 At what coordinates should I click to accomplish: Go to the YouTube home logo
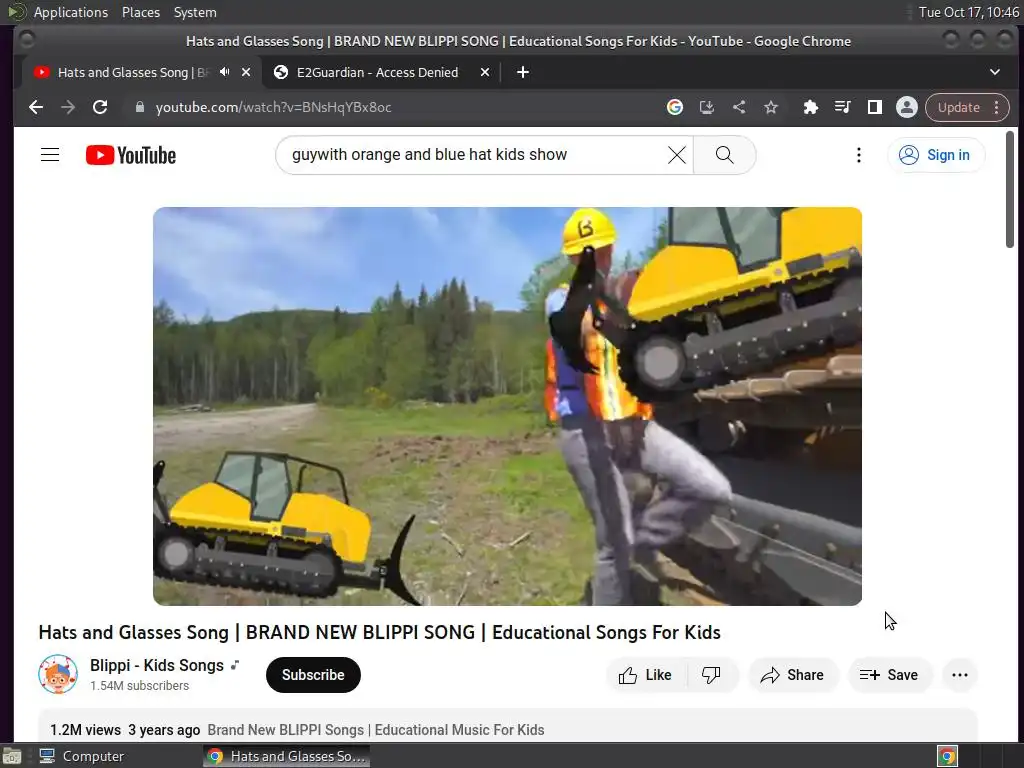[x=131, y=155]
